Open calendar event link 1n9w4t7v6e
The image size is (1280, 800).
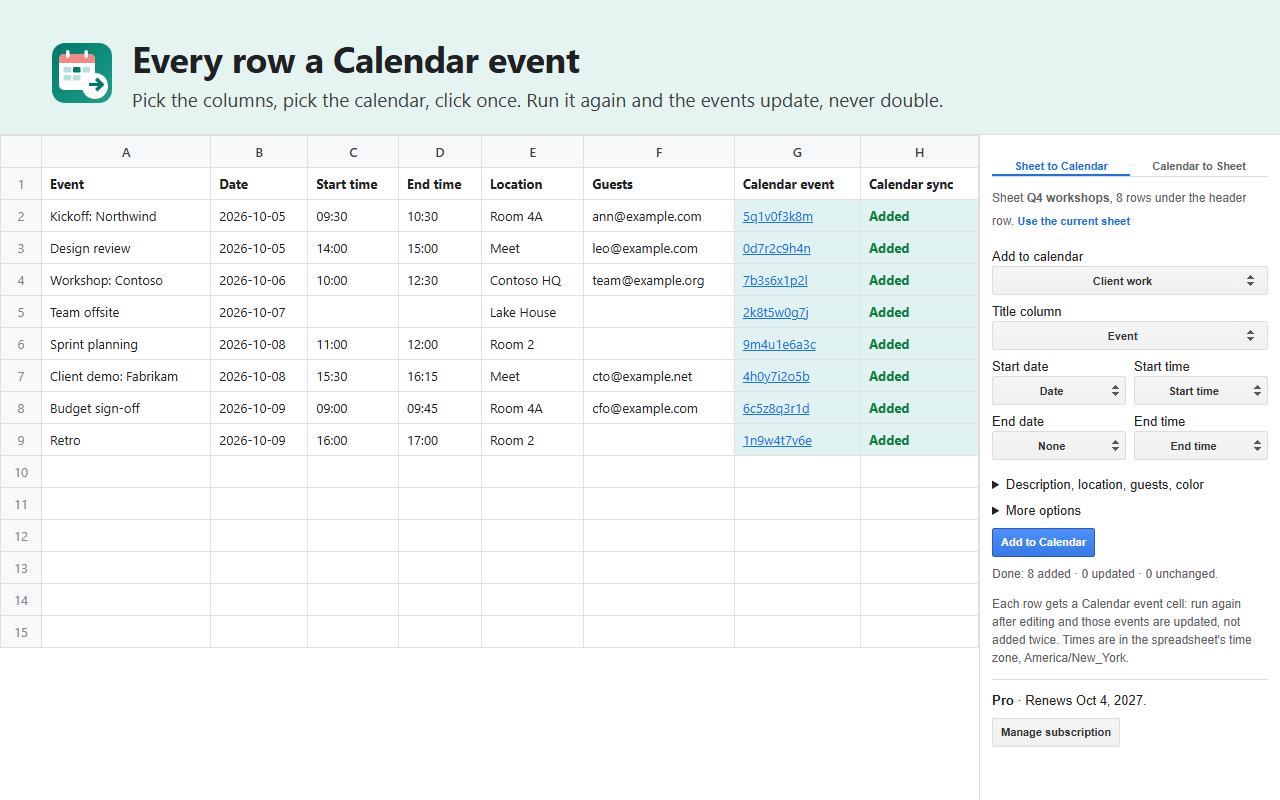[x=777, y=441]
